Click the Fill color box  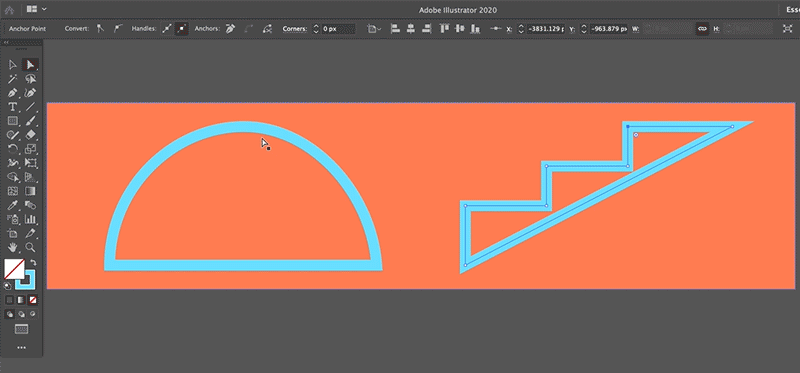coord(14,269)
